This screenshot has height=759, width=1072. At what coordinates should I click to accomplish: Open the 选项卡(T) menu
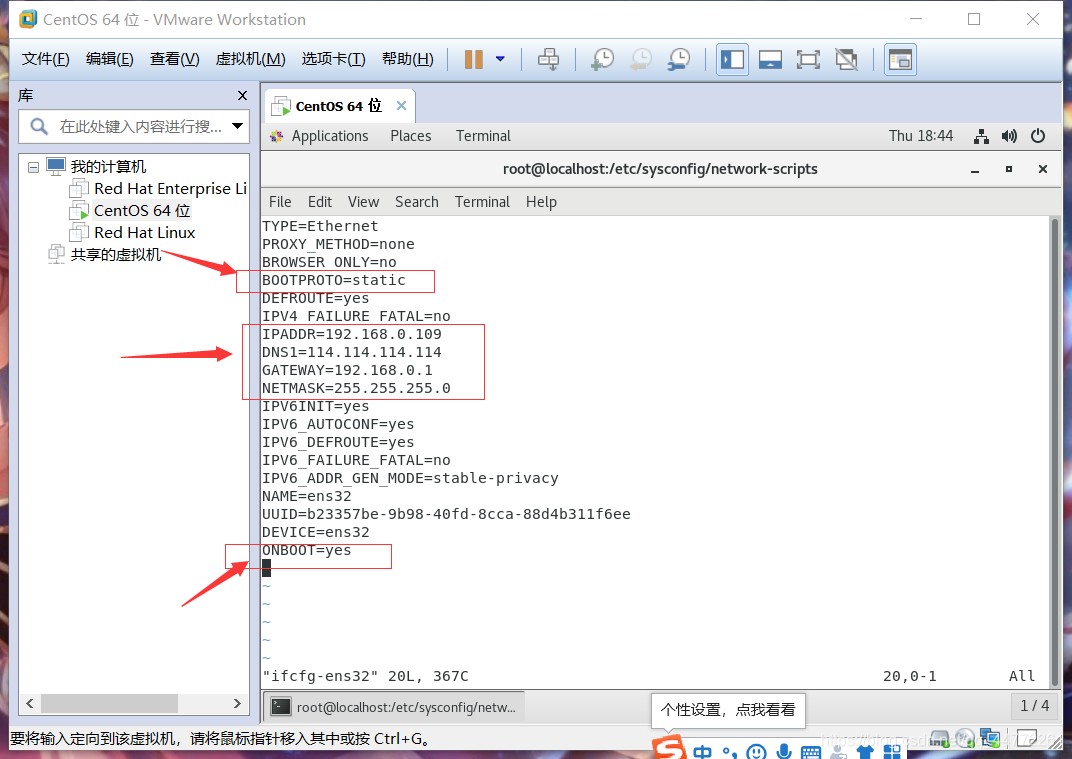click(x=334, y=59)
